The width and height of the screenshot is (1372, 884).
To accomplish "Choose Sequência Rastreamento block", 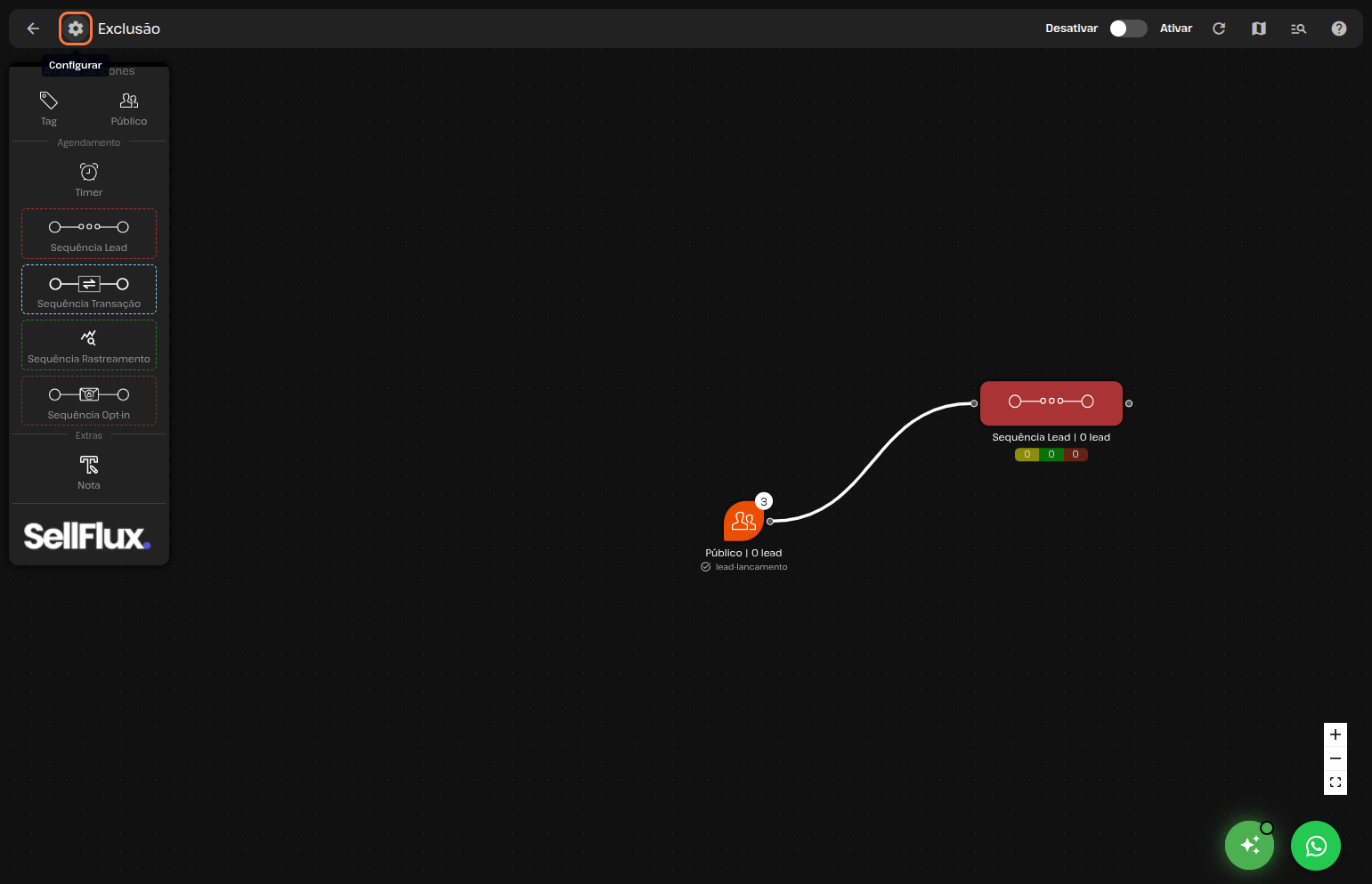I will point(89,345).
